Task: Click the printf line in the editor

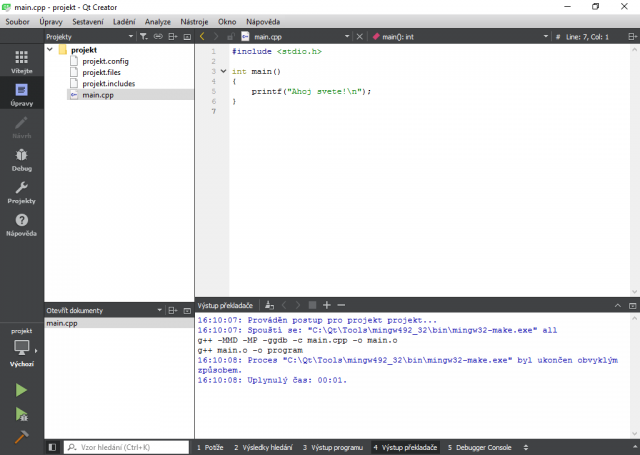Action: click(x=311, y=91)
